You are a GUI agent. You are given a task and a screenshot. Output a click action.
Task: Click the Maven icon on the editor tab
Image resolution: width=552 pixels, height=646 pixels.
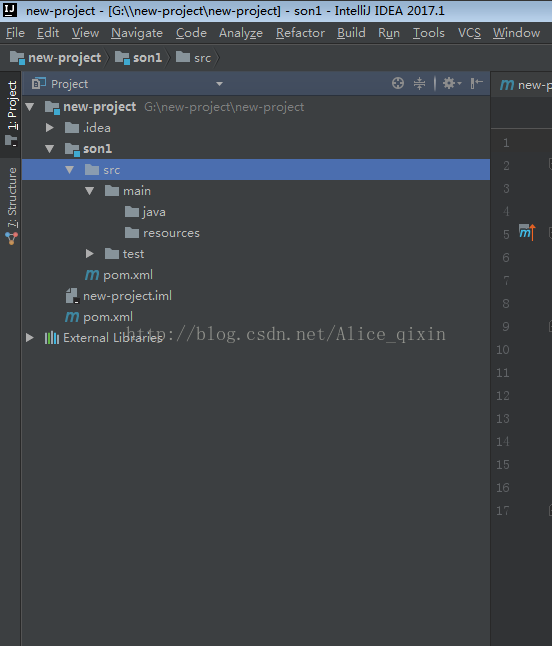click(x=507, y=85)
